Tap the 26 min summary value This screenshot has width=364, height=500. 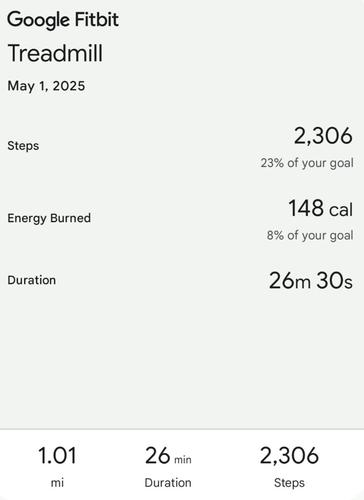point(168,456)
